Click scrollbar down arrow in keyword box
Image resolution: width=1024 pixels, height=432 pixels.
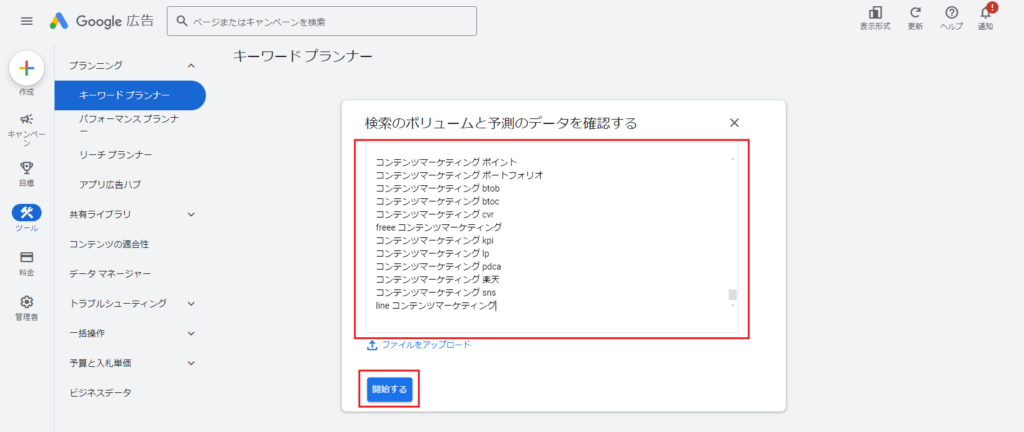click(x=732, y=305)
